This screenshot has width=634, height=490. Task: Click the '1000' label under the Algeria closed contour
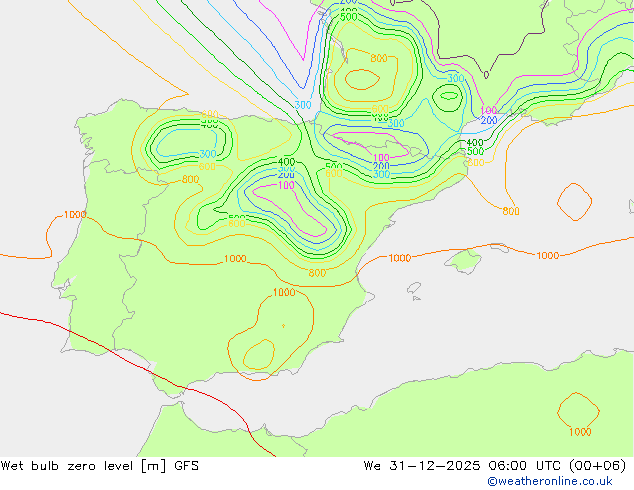580,432
